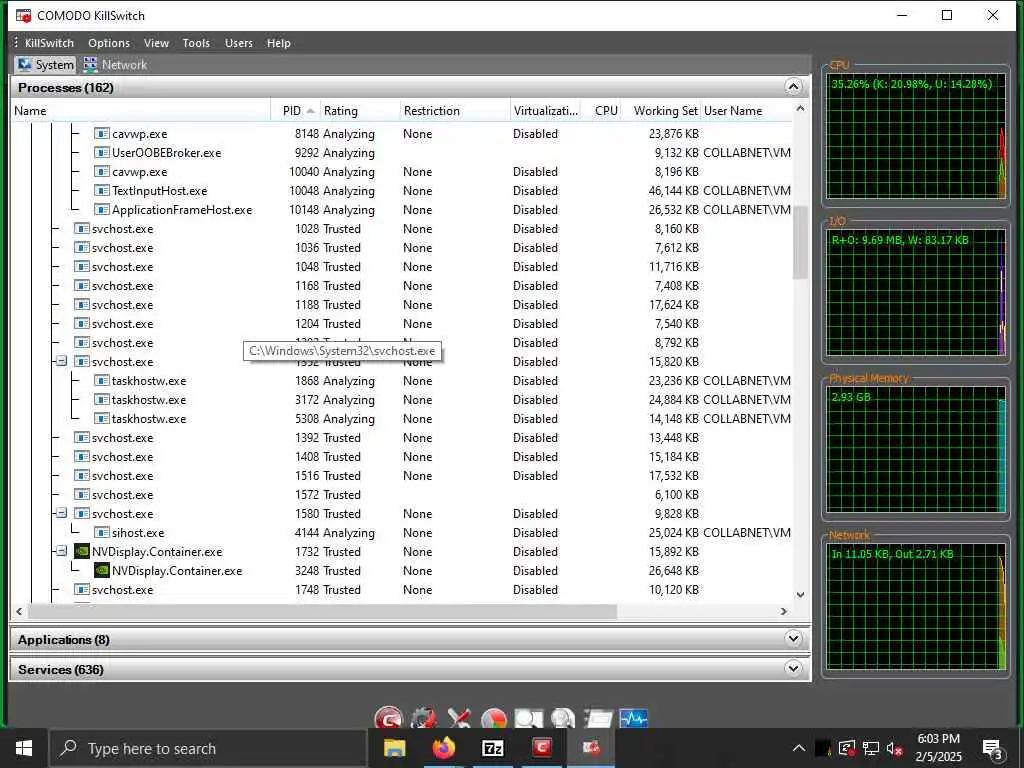Click the muted speaker tray icon
The width and height of the screenshot is (1024, 768).
[894, 748]
